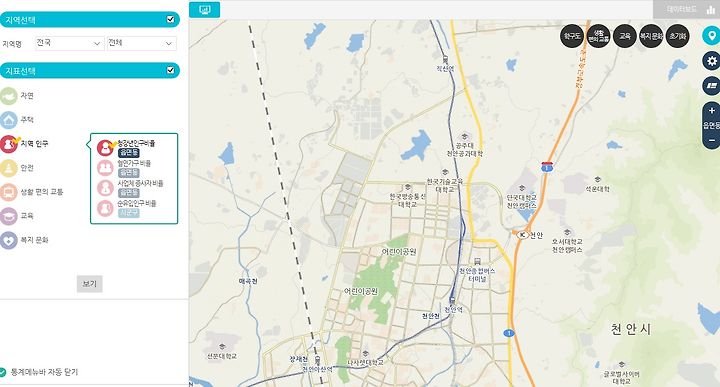Choose the 혈연가구 비율 indicator icon
The image size is (720, 387).
[x=105, y=168]
